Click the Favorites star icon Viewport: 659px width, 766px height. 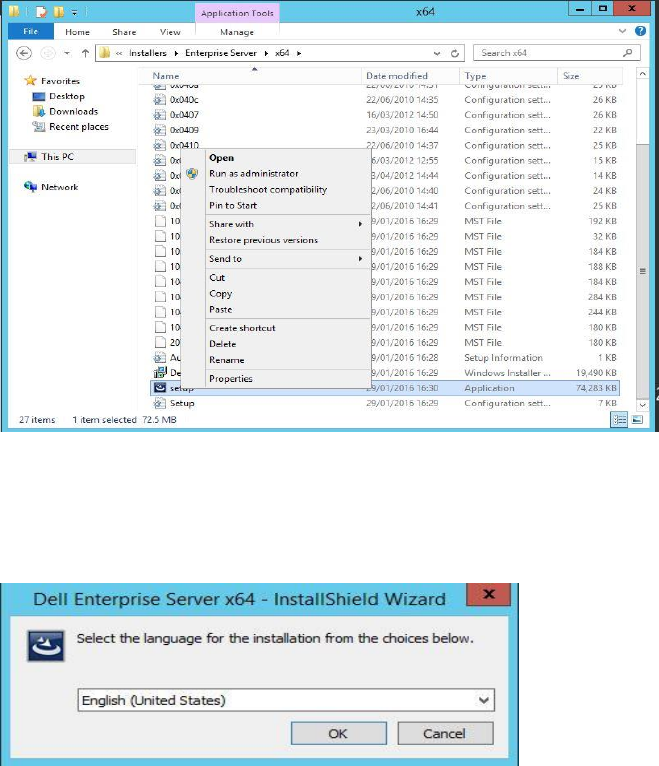[30, 81]
